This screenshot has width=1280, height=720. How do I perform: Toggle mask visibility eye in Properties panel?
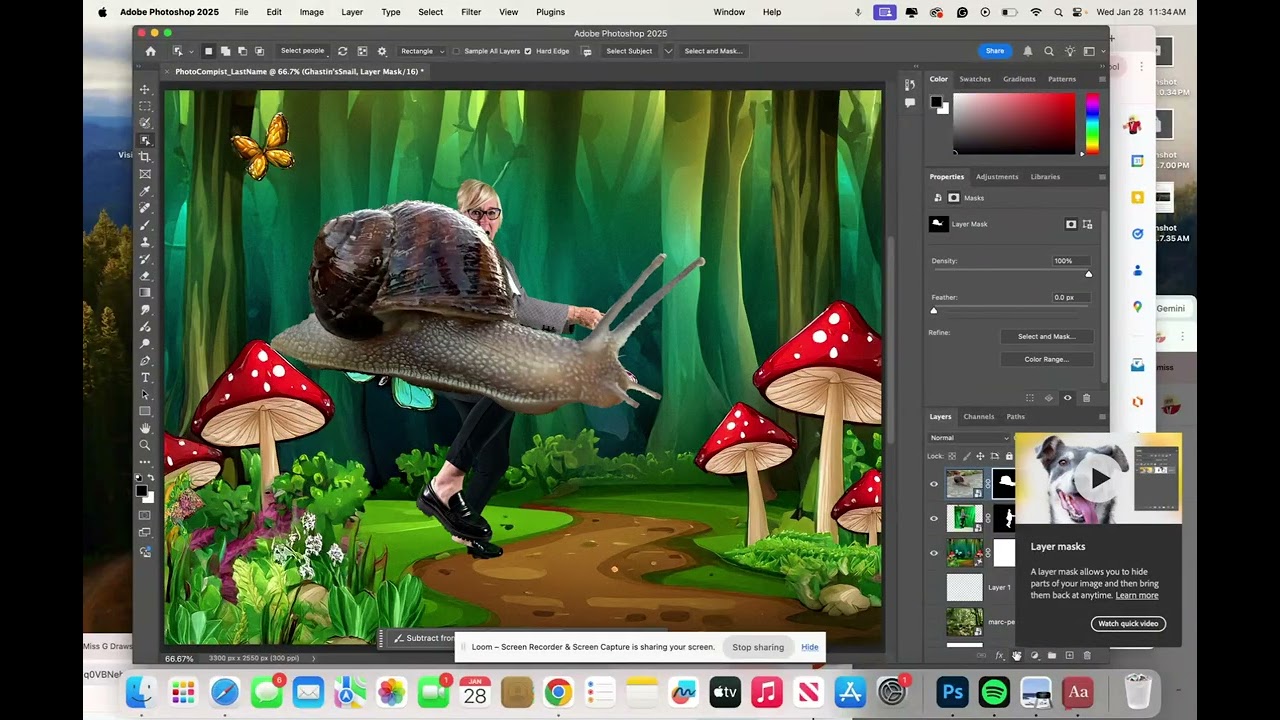(1067, 398)
